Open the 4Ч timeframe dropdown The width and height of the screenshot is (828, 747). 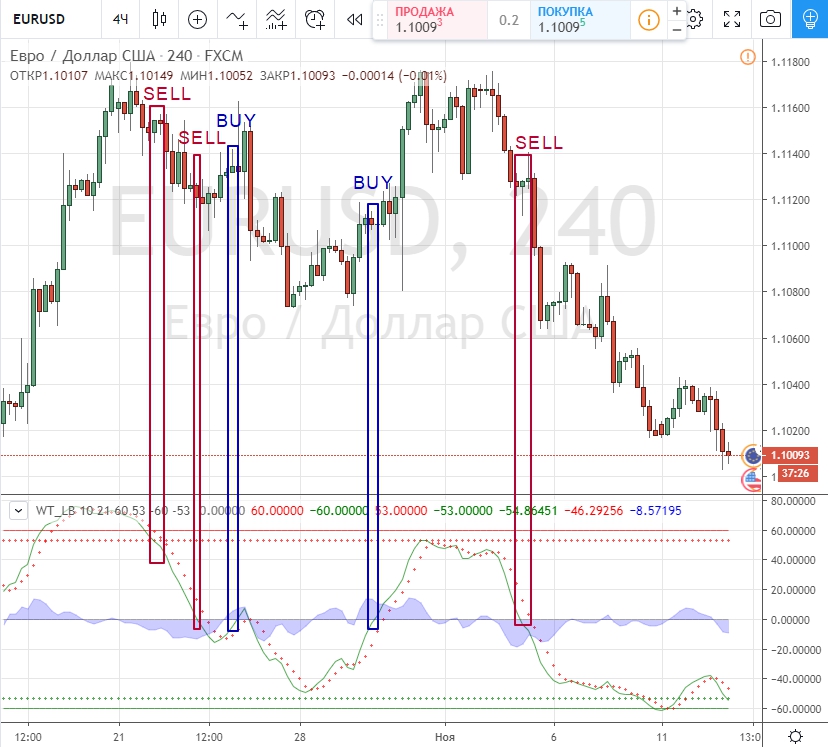pyautogui.click(x=120, y=19)
